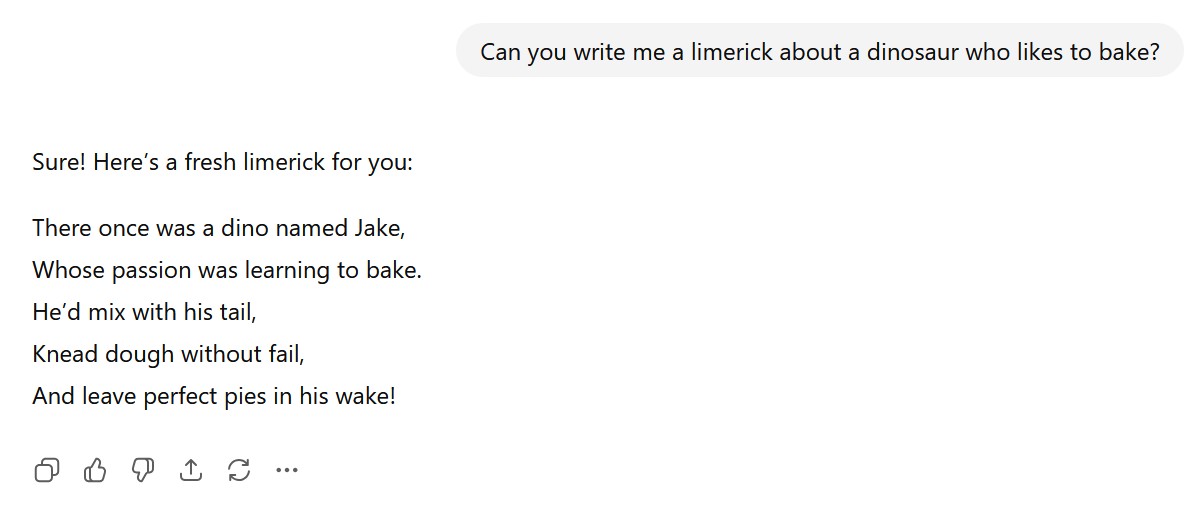The width and height of the screenshot is (1189, 505).
Task: Click the user's dinosaur limerick request bubble
Action: click(818, 52)
